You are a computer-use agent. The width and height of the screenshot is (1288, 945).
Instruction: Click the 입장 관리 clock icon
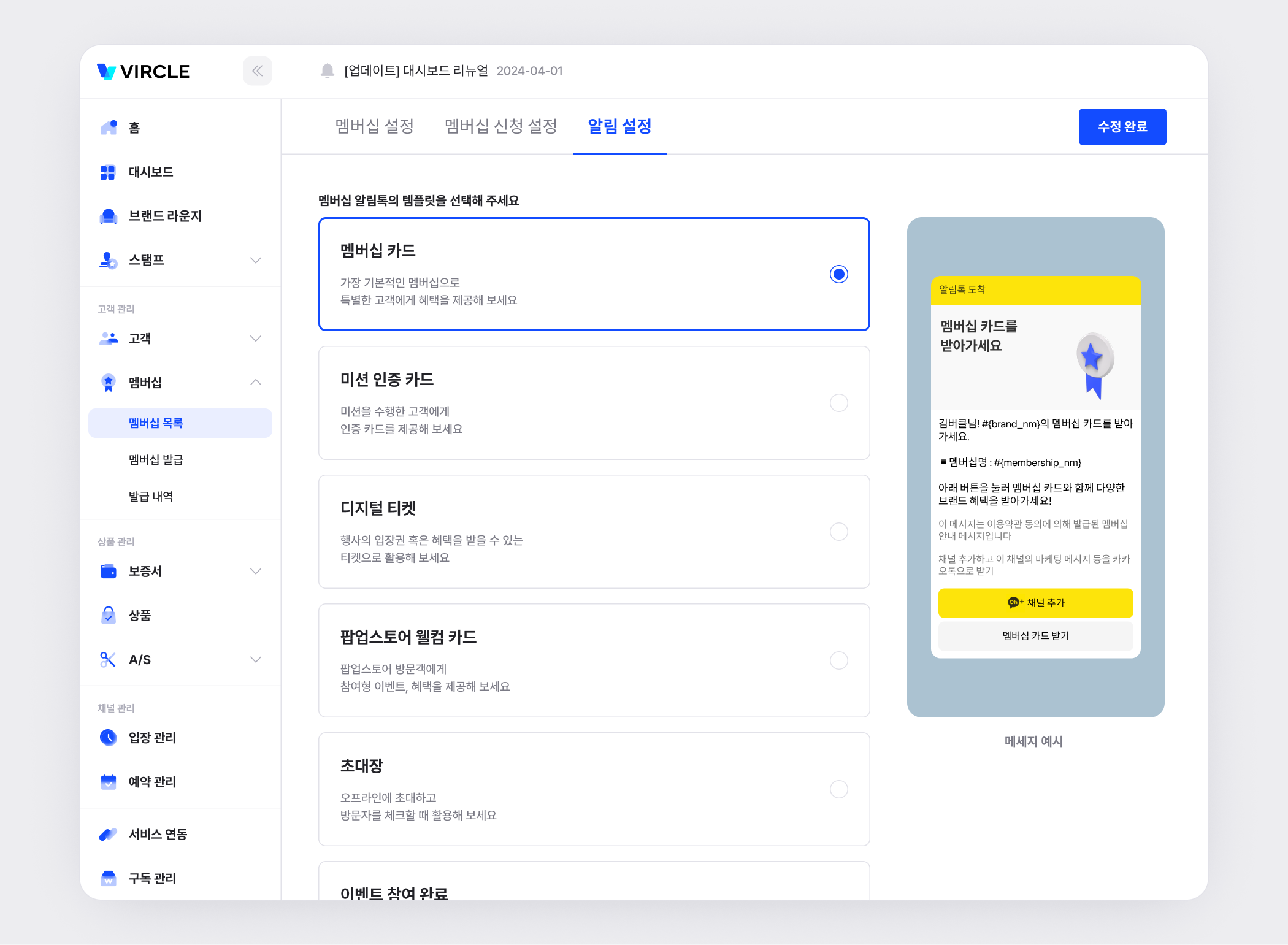(x=109, y=737)
